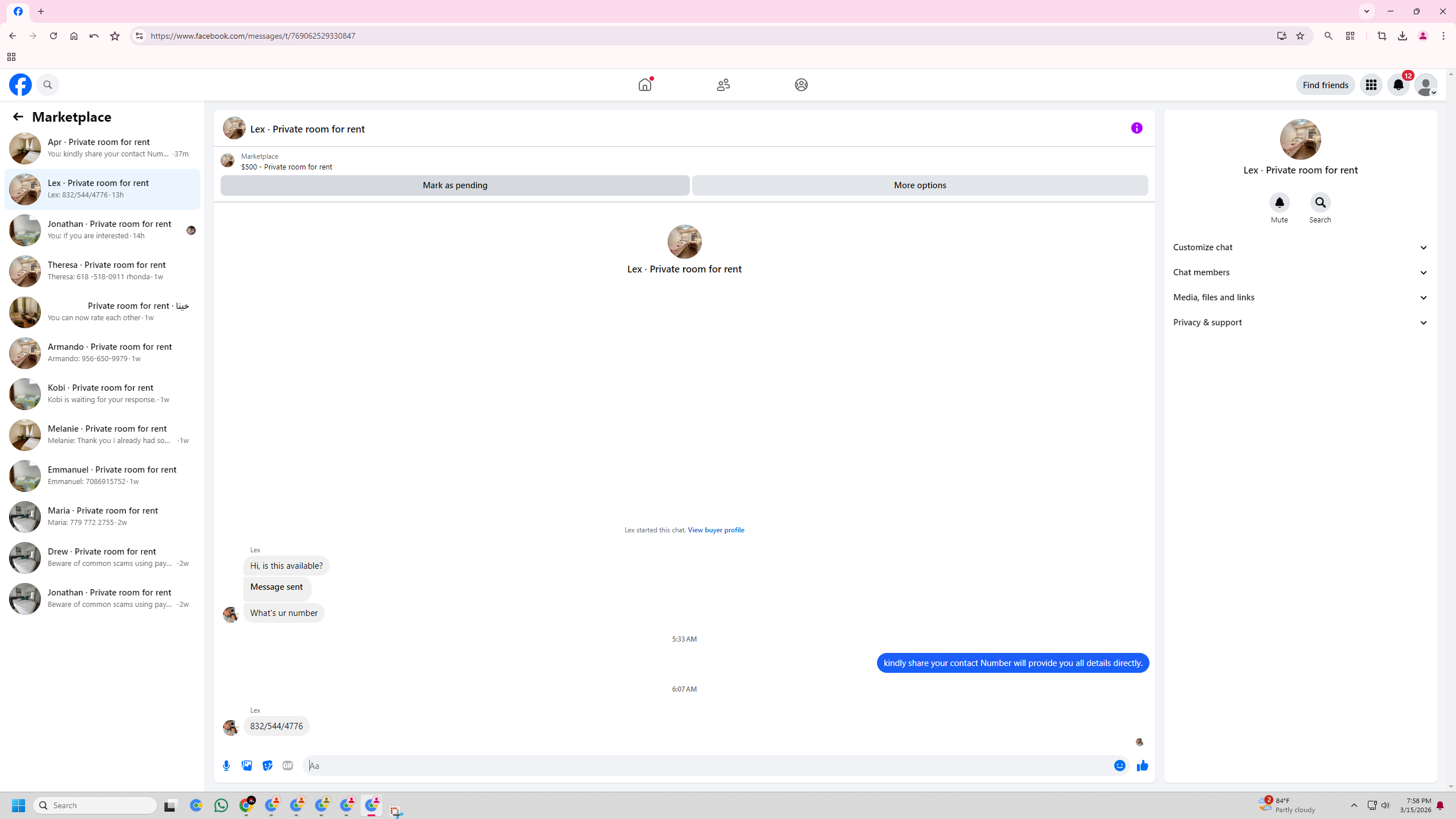Click the Mark as pending button
Screen dimensions: 1456x819
455,185
